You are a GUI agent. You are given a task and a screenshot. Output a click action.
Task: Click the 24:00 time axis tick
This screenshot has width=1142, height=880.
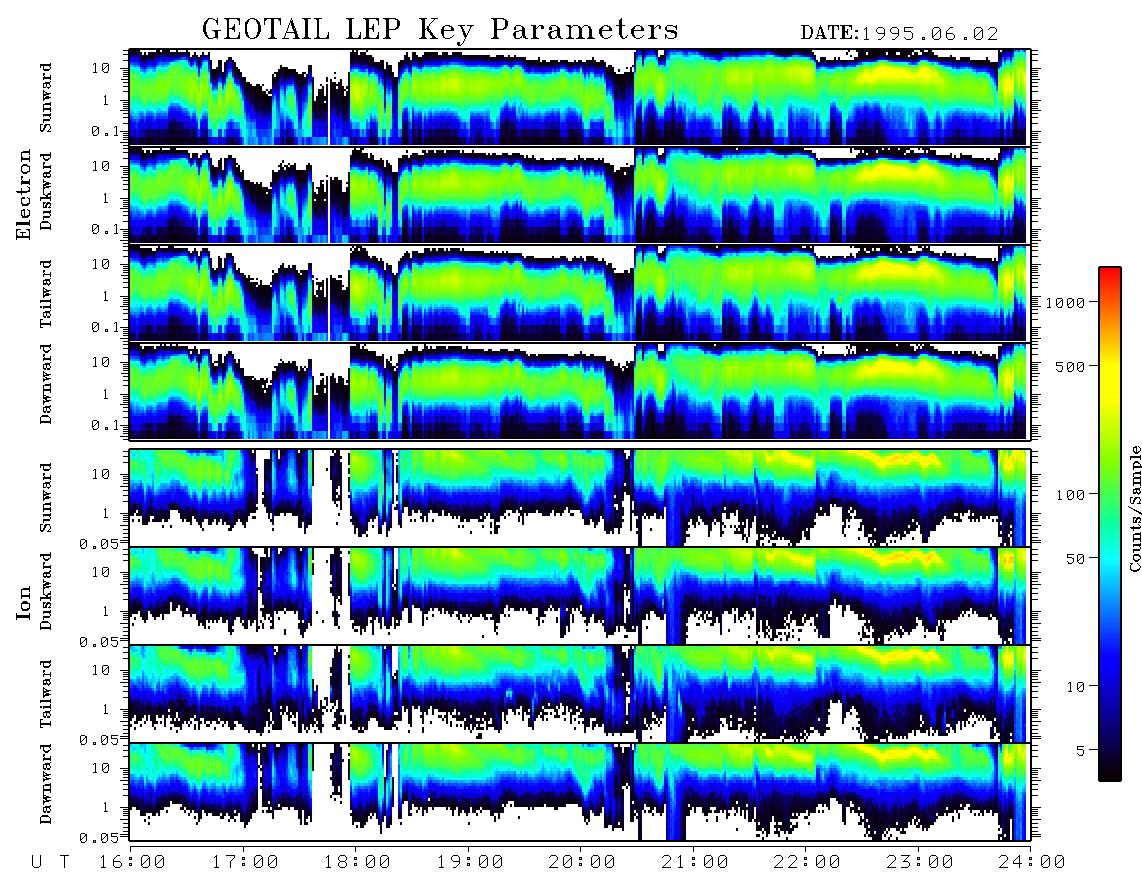click(1031, 863)
